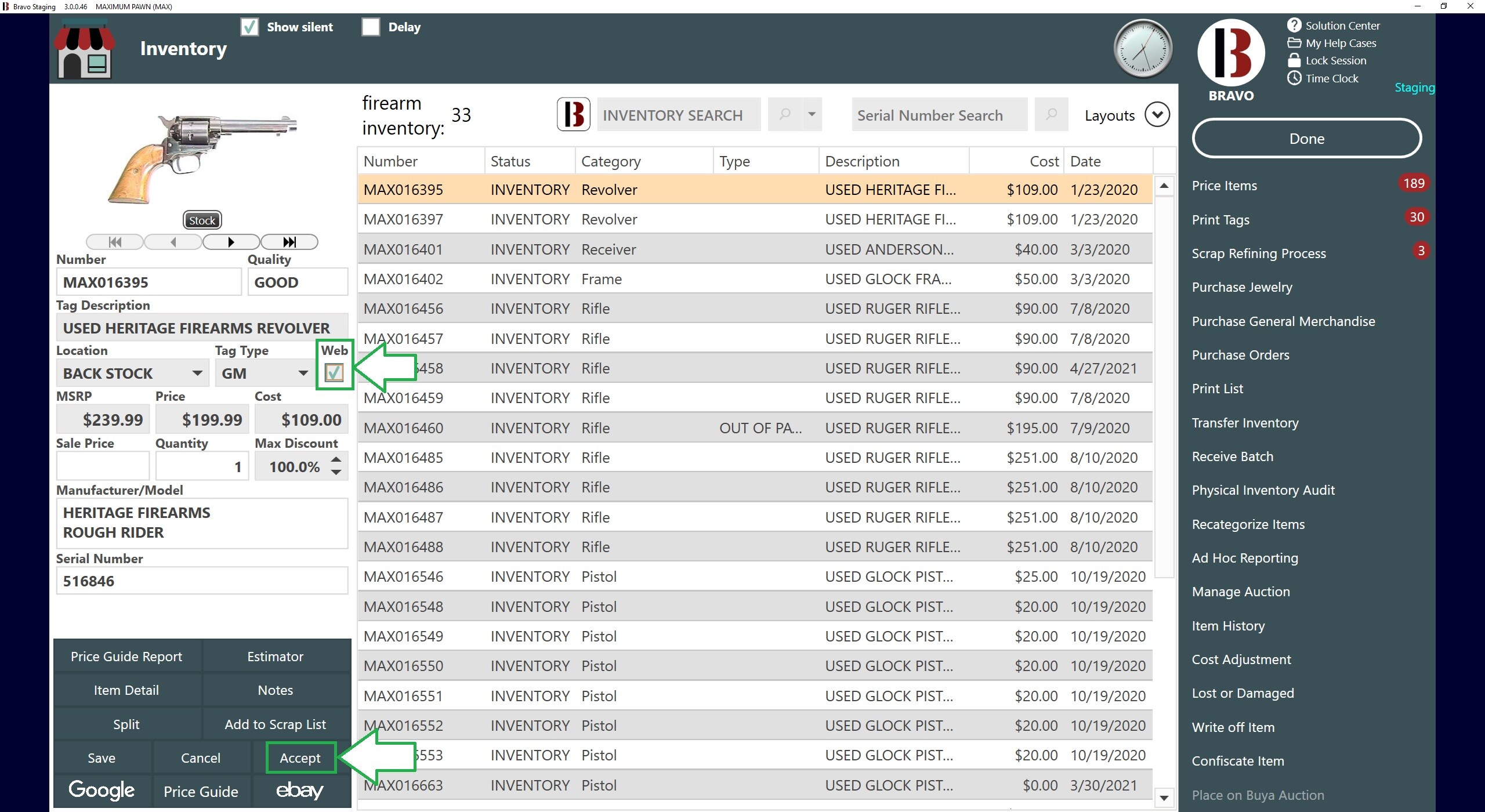Click the Sale Price field
The image size is (1485, 812).
tap(103, 466)
